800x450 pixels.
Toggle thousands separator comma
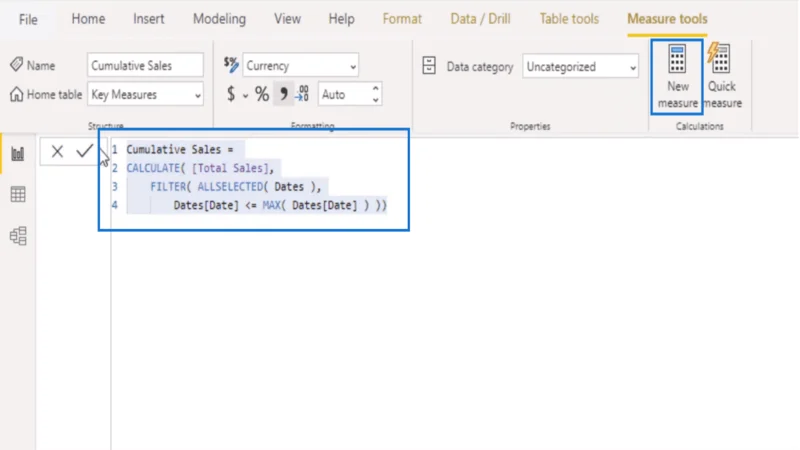click(283, 94)
